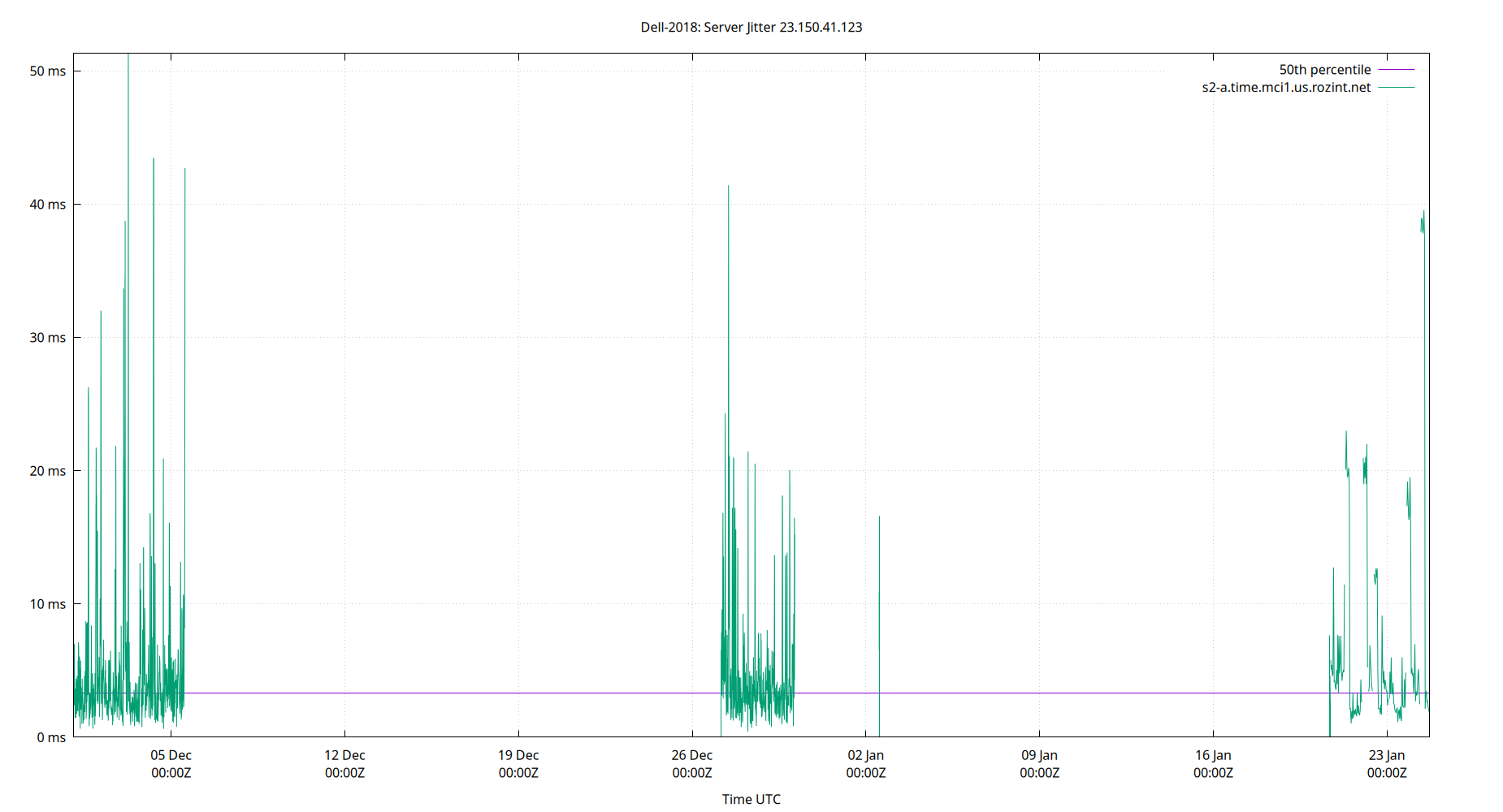The image size is (1503, 812).
Task: Click the 26 Dec axis tick label
Action: click(x=691, y=755)
